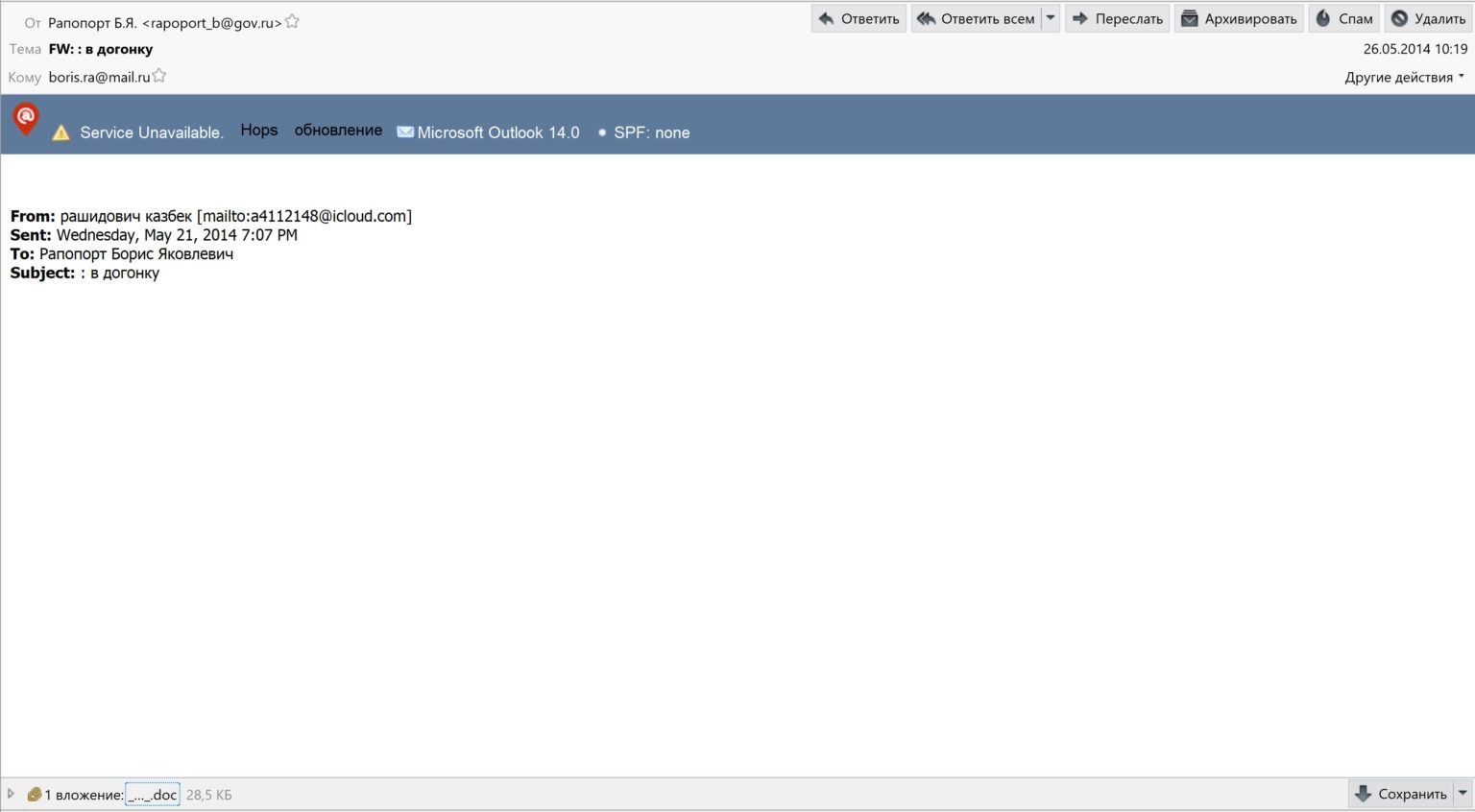1475x812 pixels.
Task: Open Другие действия dropdown menu
Action: tap(1404, 78)
